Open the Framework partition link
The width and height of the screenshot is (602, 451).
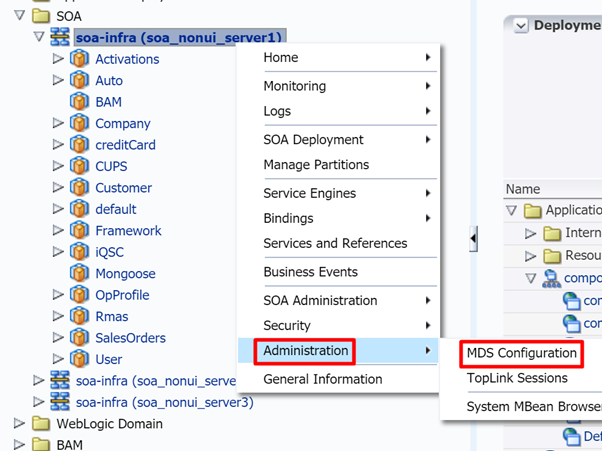coord(128,231)
